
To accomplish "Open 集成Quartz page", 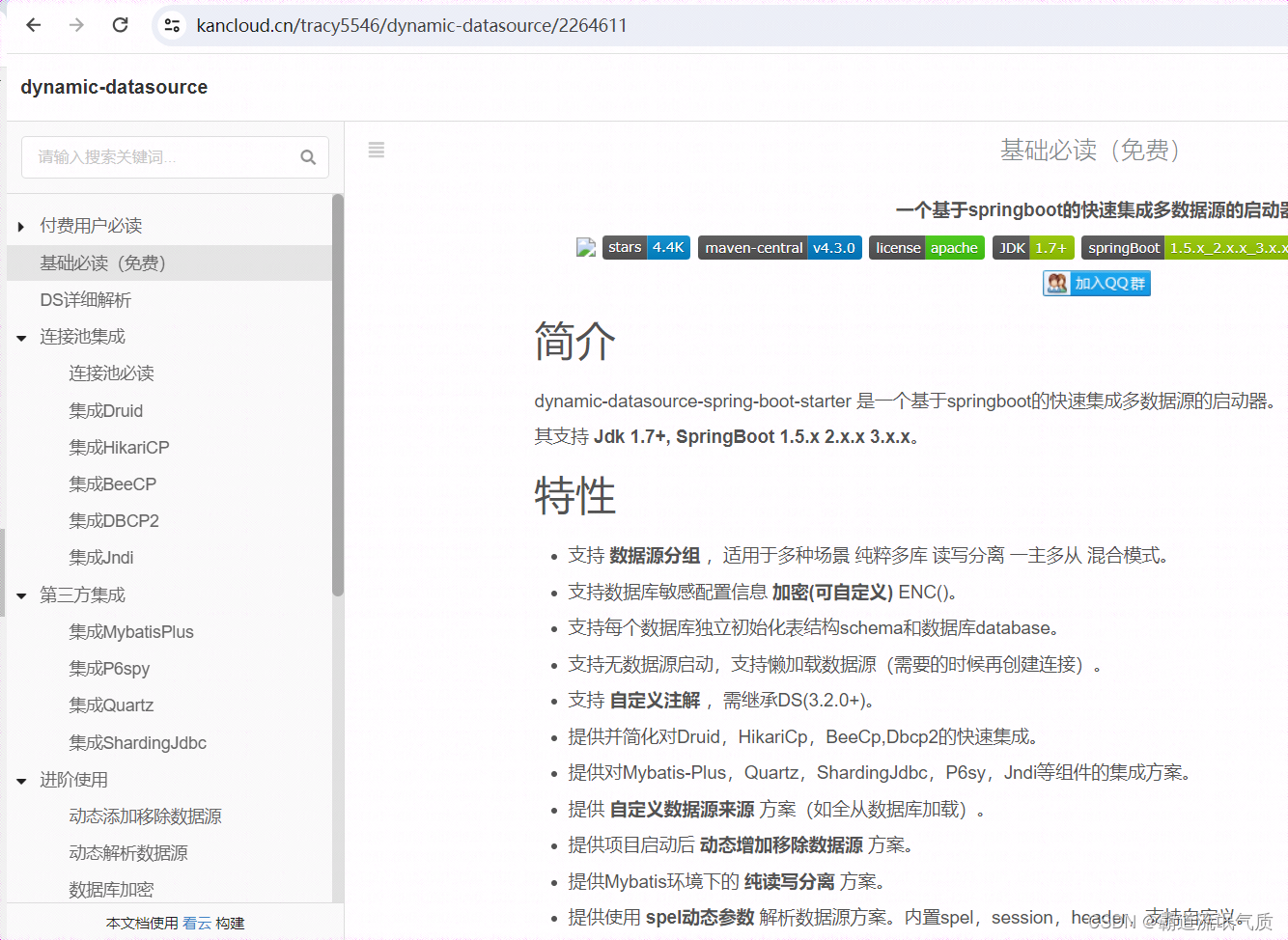I will tap(111, 705).
